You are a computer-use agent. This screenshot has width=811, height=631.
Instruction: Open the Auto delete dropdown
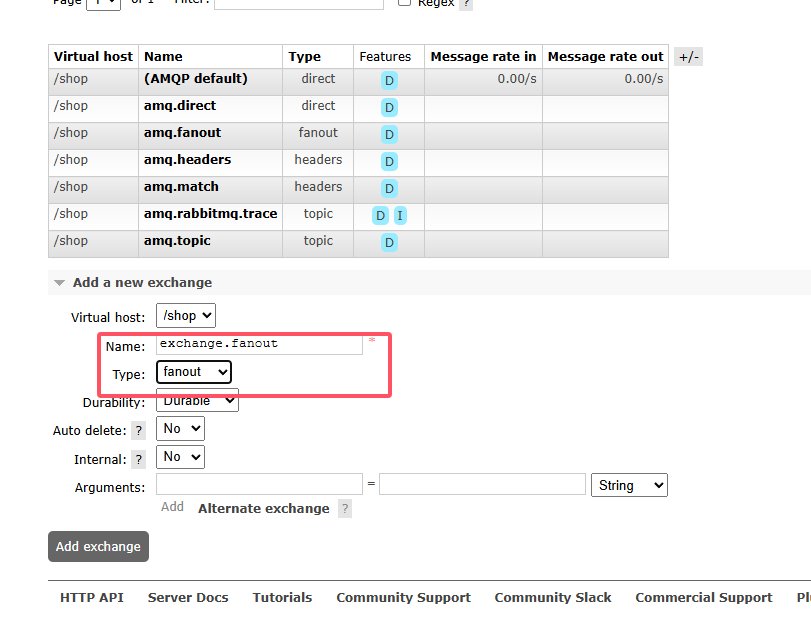[x=180, y=428]
